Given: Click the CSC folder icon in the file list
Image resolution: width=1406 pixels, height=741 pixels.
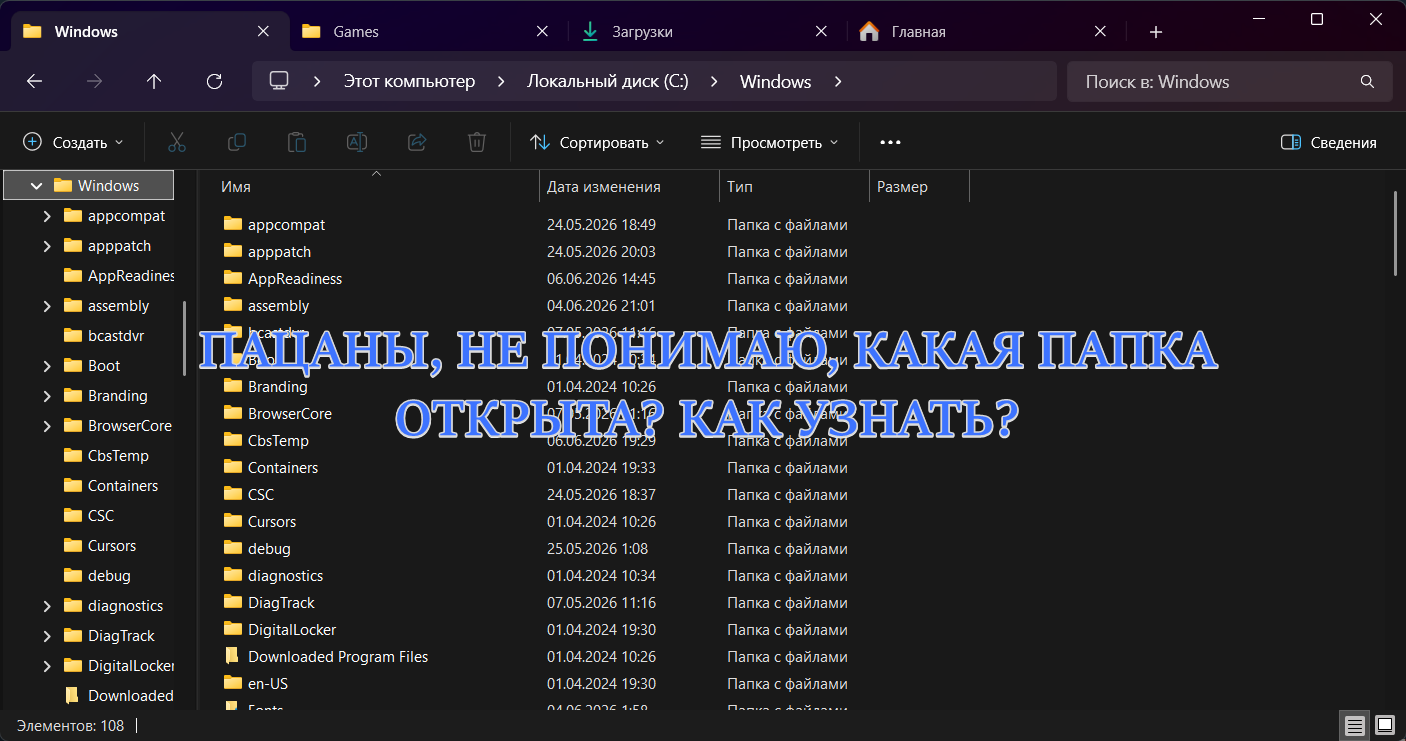Looking at the screenshot, I should tap(233, 494).
